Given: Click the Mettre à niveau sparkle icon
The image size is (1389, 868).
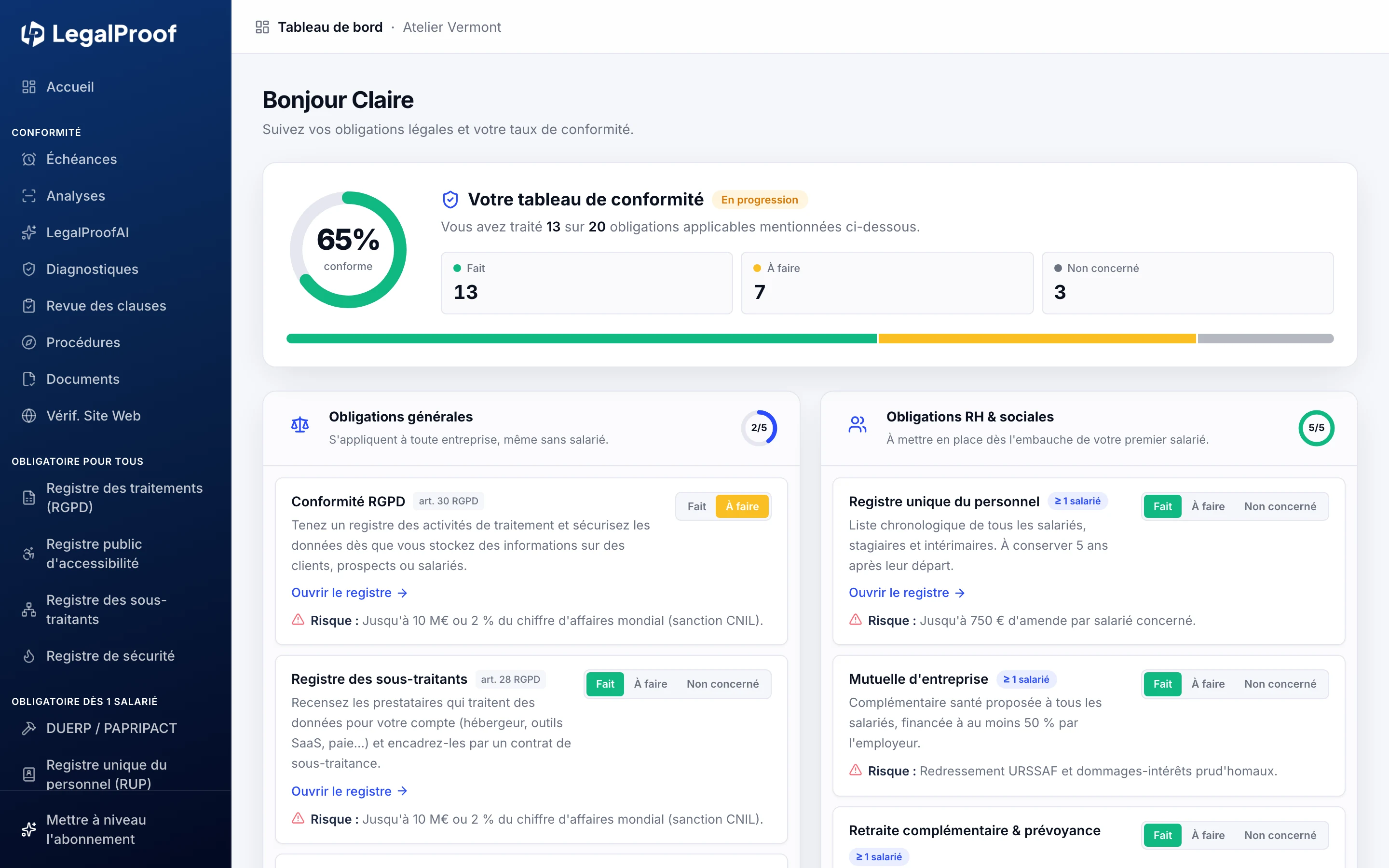Looking at the screenshot, I should tap(29, 829).
